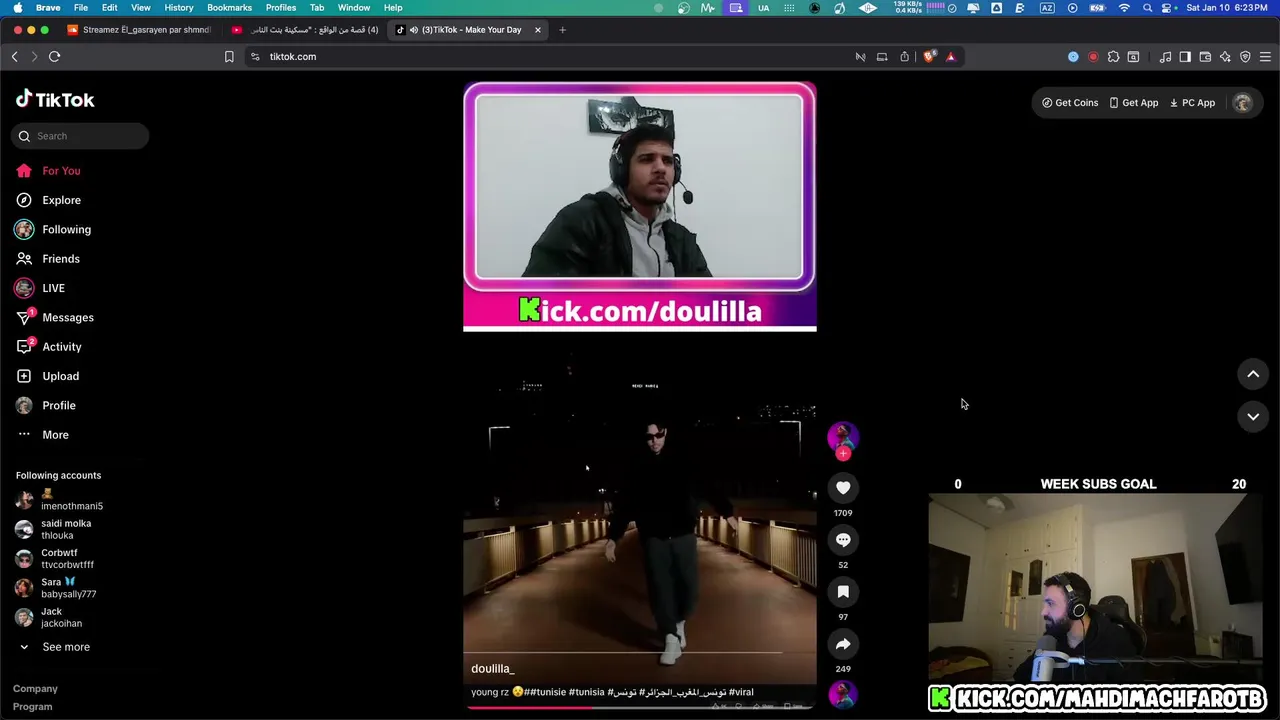This screenshot has width=1280, height=720.
Task: Go back in browser history
Action: tap(14, 57)
